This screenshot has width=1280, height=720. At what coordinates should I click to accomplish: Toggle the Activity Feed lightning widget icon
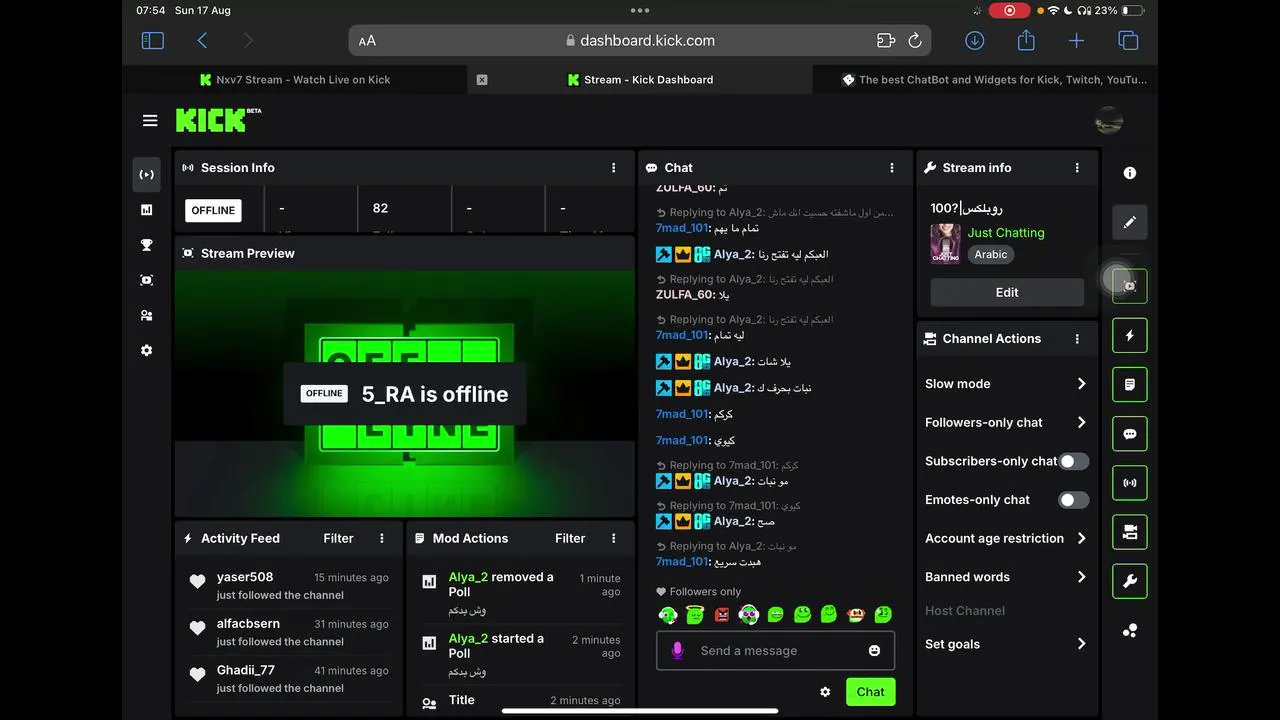pos(1130,335)
